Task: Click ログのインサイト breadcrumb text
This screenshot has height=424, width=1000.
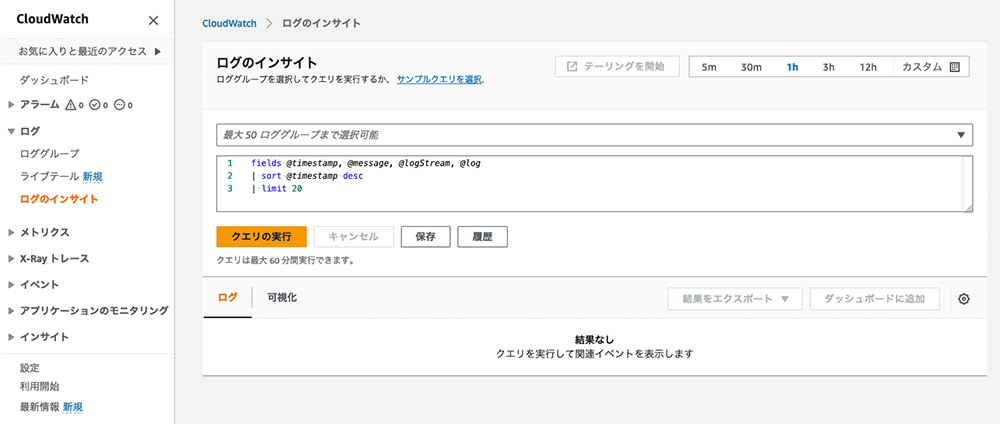Action: click(321, 24)
